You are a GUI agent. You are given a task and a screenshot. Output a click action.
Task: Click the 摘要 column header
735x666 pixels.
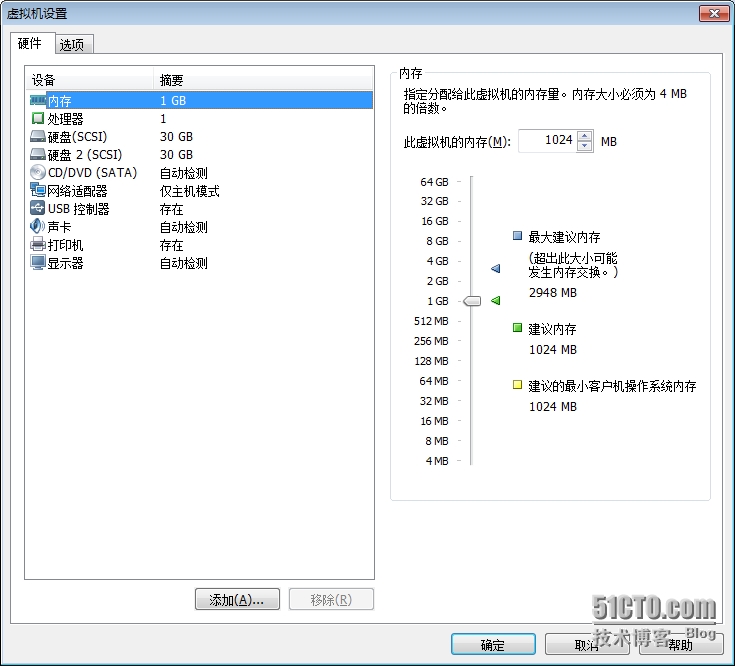[263, 80]
